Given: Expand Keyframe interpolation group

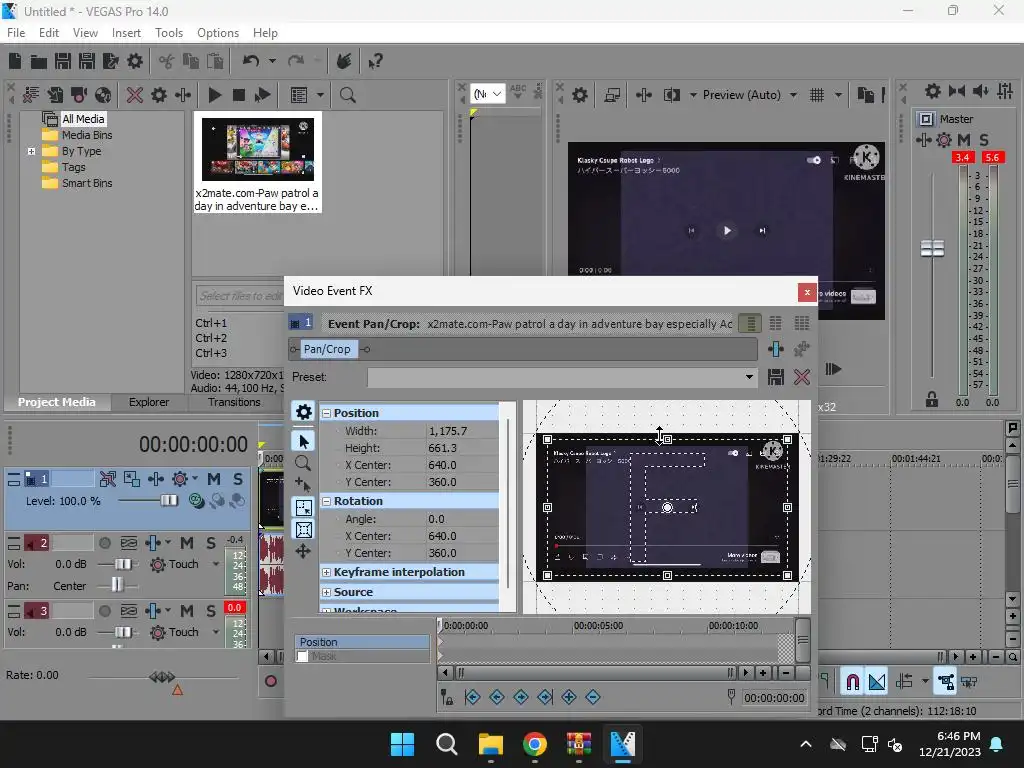Looking at the screenshot, I should pos(327,573).
